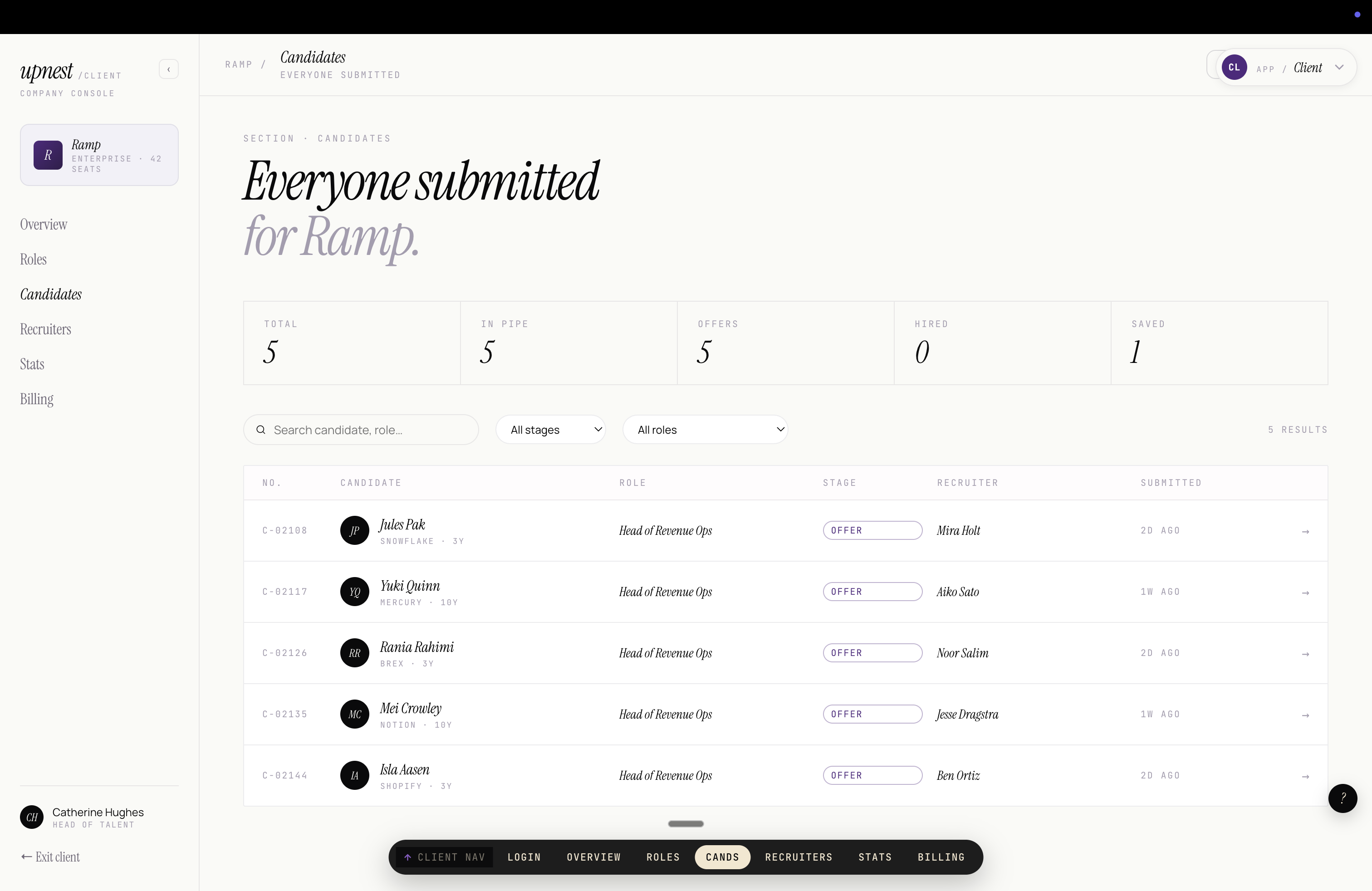Screen dimensions: 1372x891
Task: Select Candidates in sidebar
Action: point(51,294)
